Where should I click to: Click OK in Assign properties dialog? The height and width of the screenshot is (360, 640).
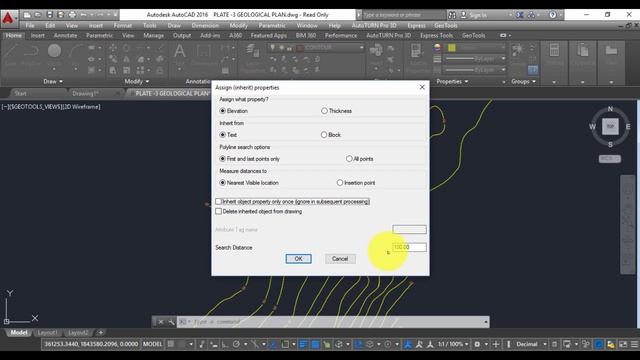click(298, 259)
